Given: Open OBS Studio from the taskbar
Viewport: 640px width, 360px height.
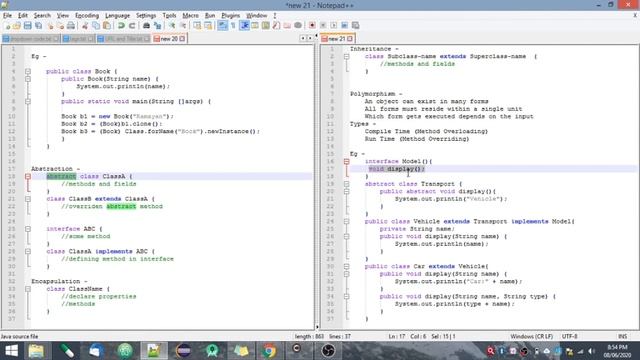Looking at the screenshot, I should 328,351.
